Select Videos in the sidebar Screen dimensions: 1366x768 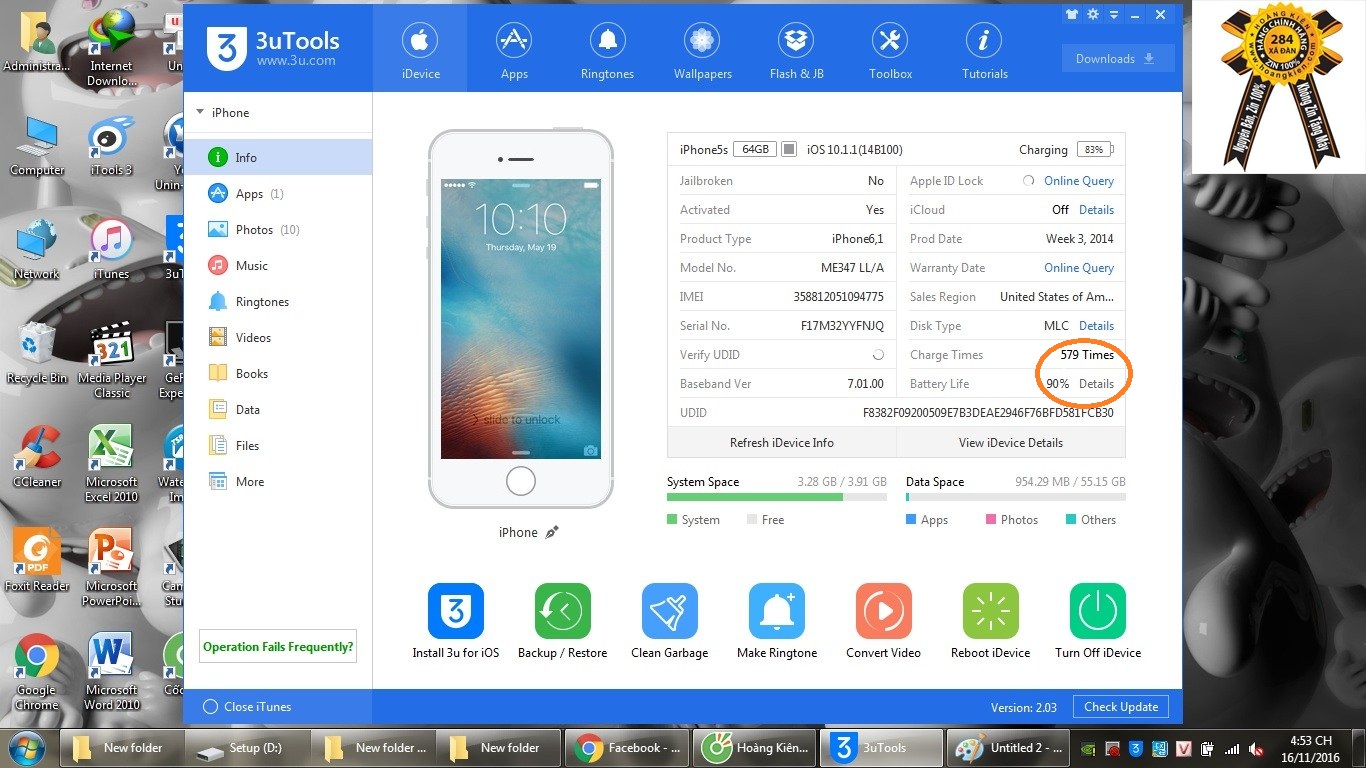coord(278,338)
